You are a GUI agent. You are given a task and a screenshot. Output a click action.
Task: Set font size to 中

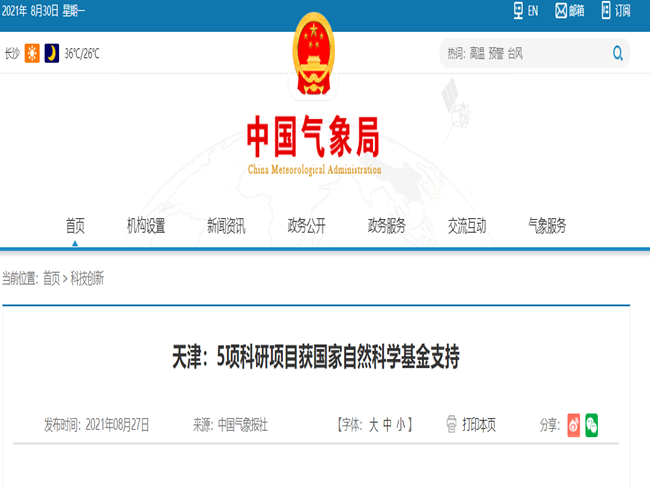click(387, 425)
